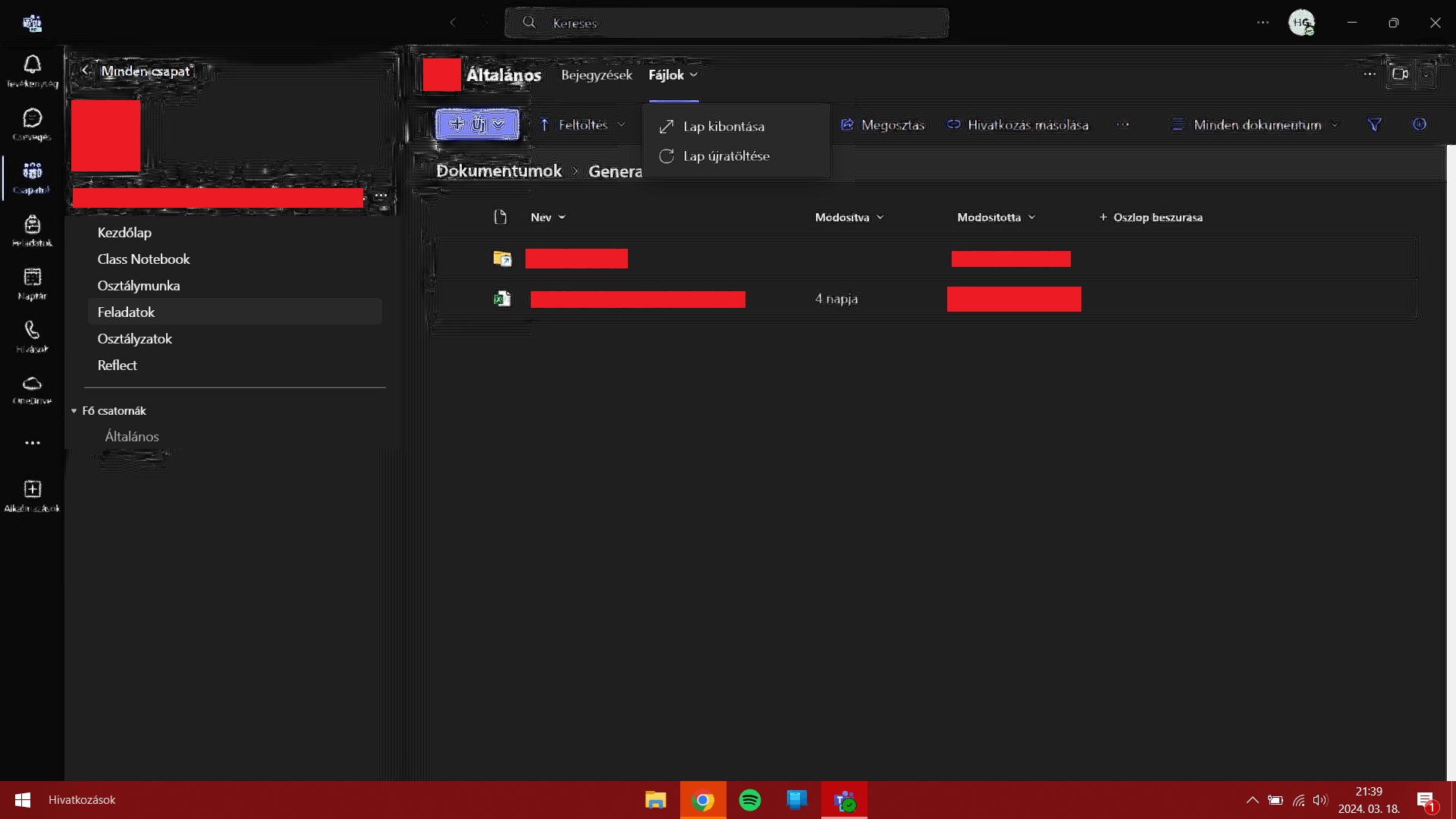Screen dimensions: 1456x819
Task: Click the filter funnel icon
Action: tap(1374, 124)
